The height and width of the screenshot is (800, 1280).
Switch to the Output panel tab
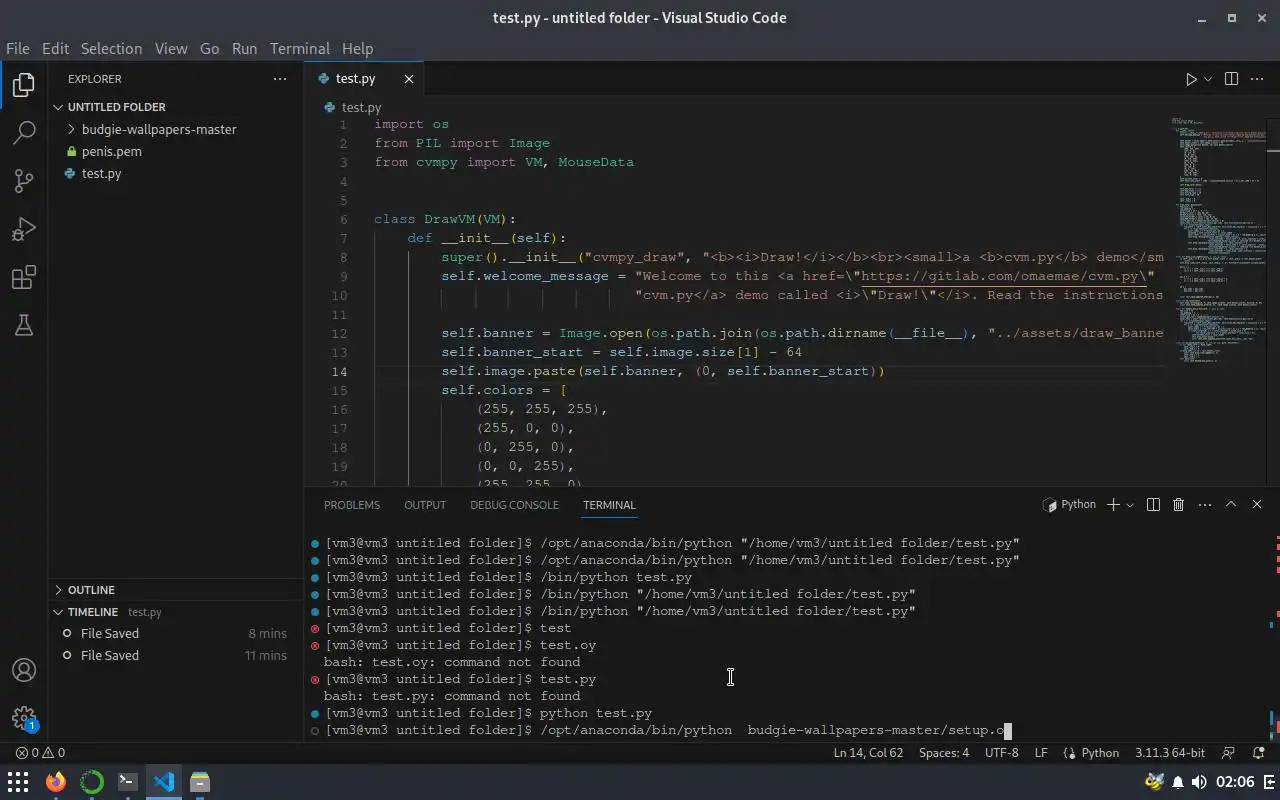click(425, 505)
